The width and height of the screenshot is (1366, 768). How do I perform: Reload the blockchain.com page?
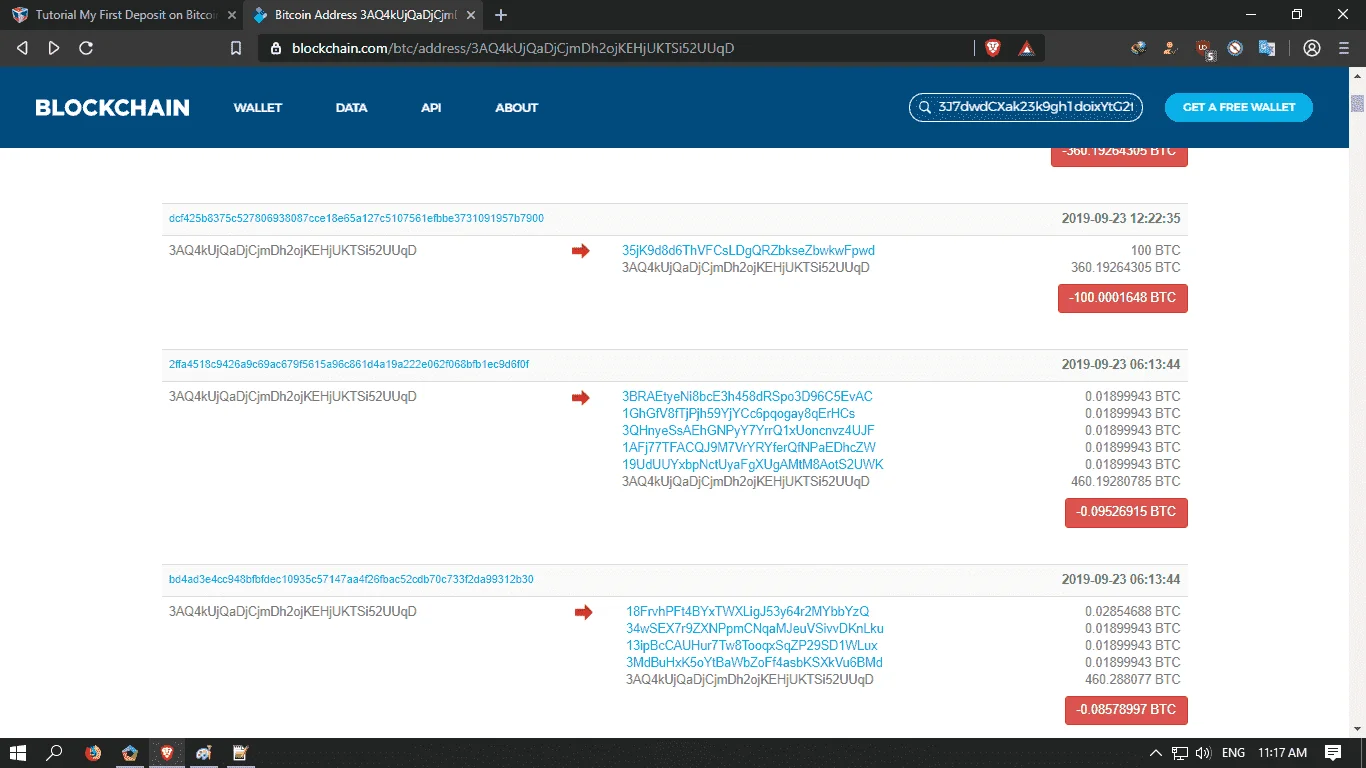[86, 48]
